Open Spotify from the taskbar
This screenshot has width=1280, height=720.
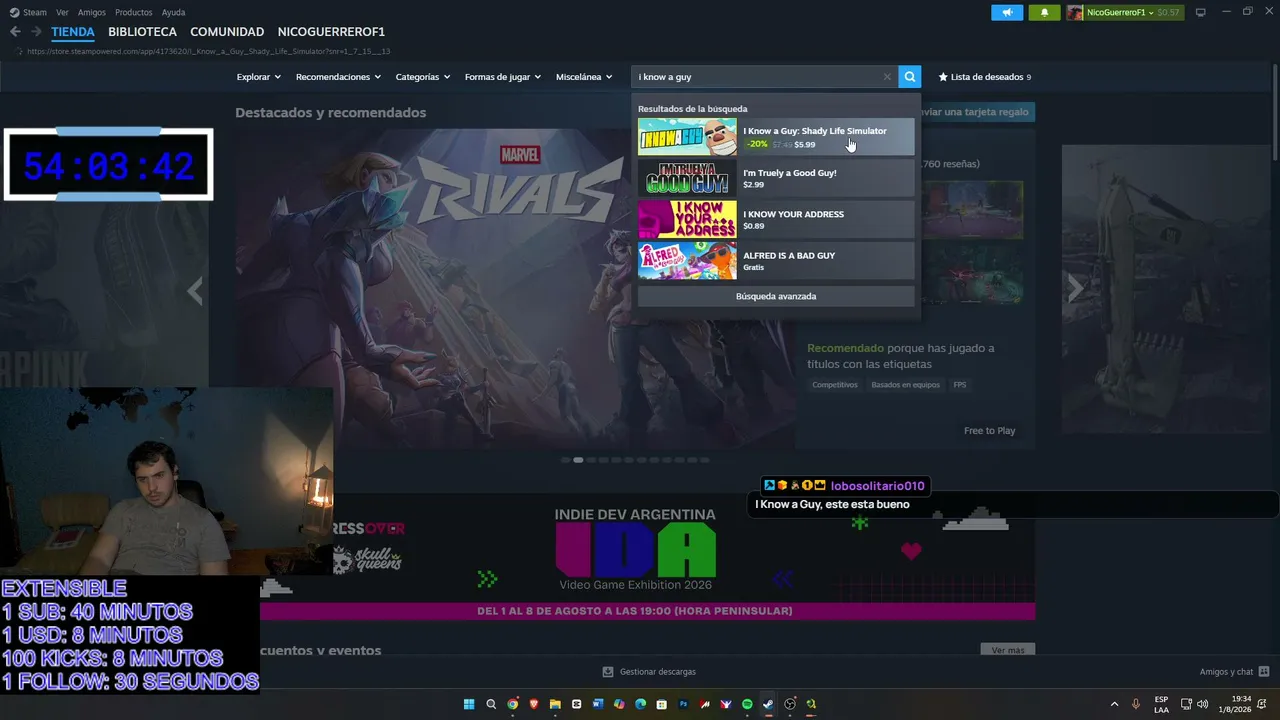pos(747,704)
